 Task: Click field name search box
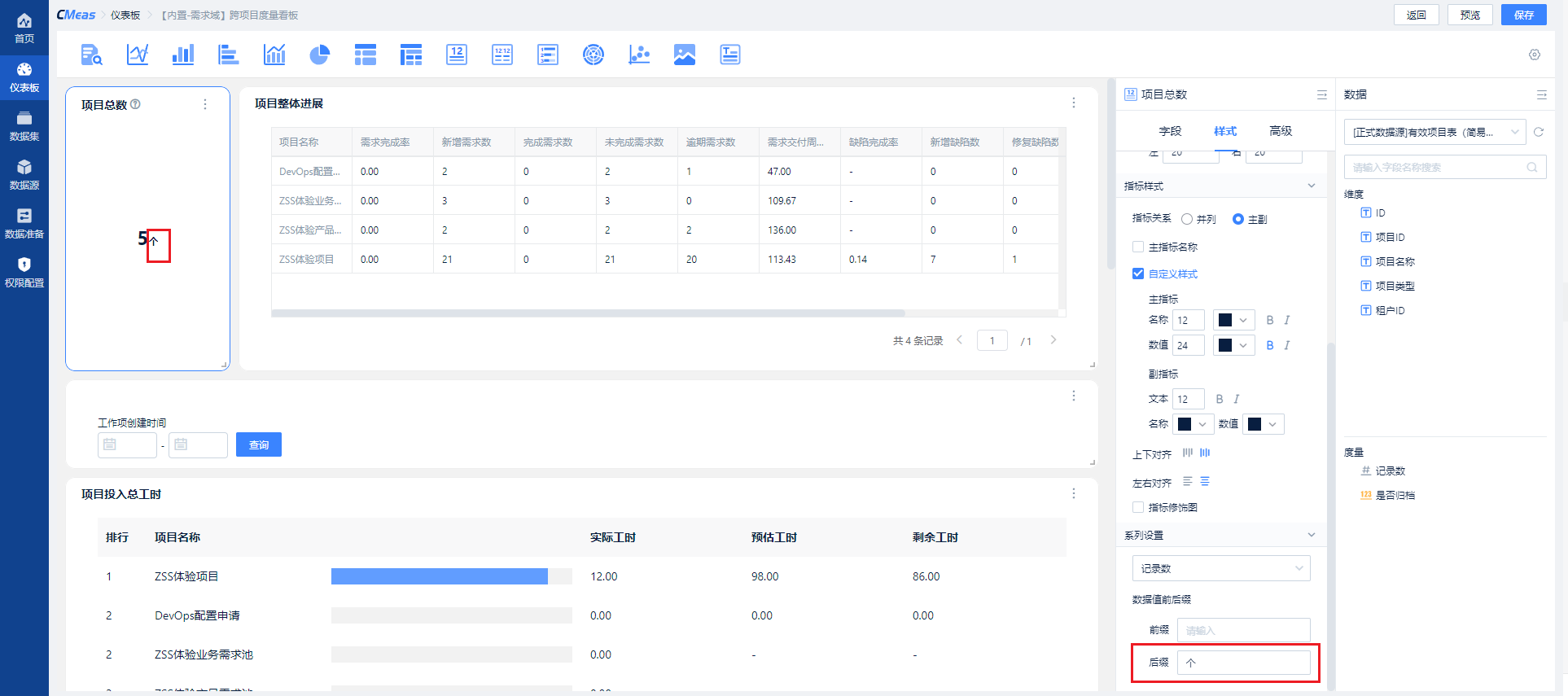click(x=1445, y=167)
